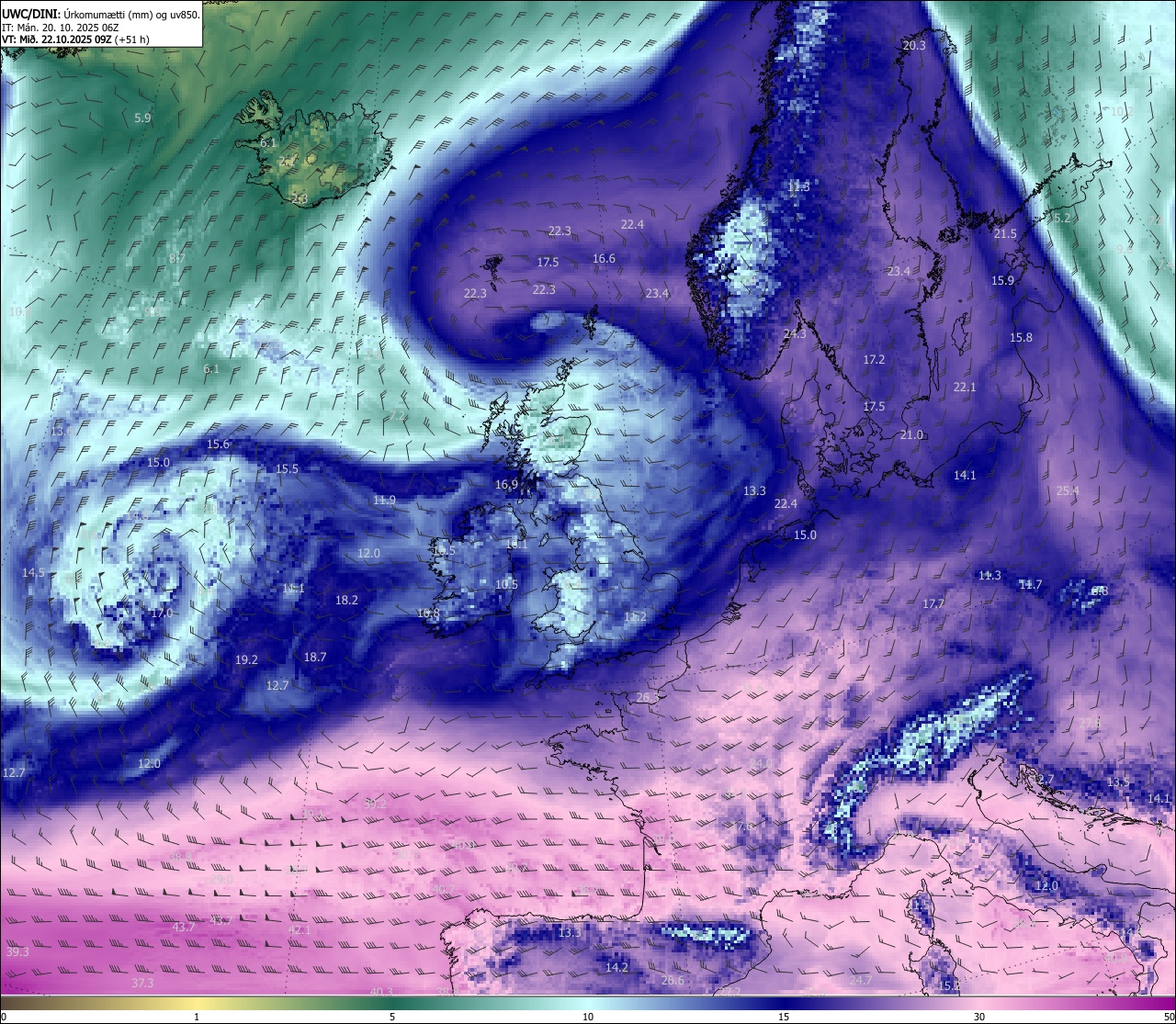Click the colour bar tick label '1'

(197, 1017)
